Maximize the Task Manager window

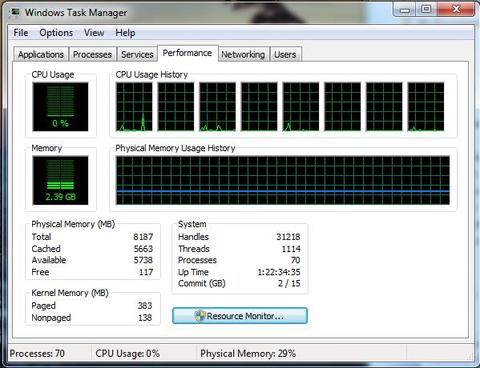[x=426, y=10]
